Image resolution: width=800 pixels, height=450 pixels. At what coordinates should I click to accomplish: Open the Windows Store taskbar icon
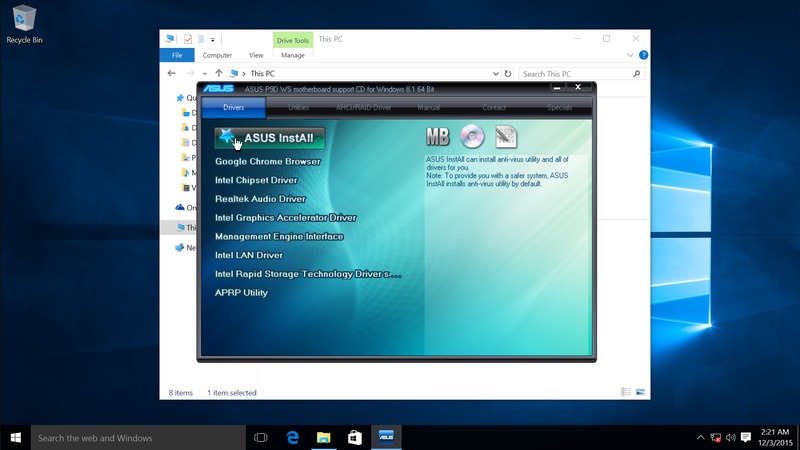(x=354, y=437)
